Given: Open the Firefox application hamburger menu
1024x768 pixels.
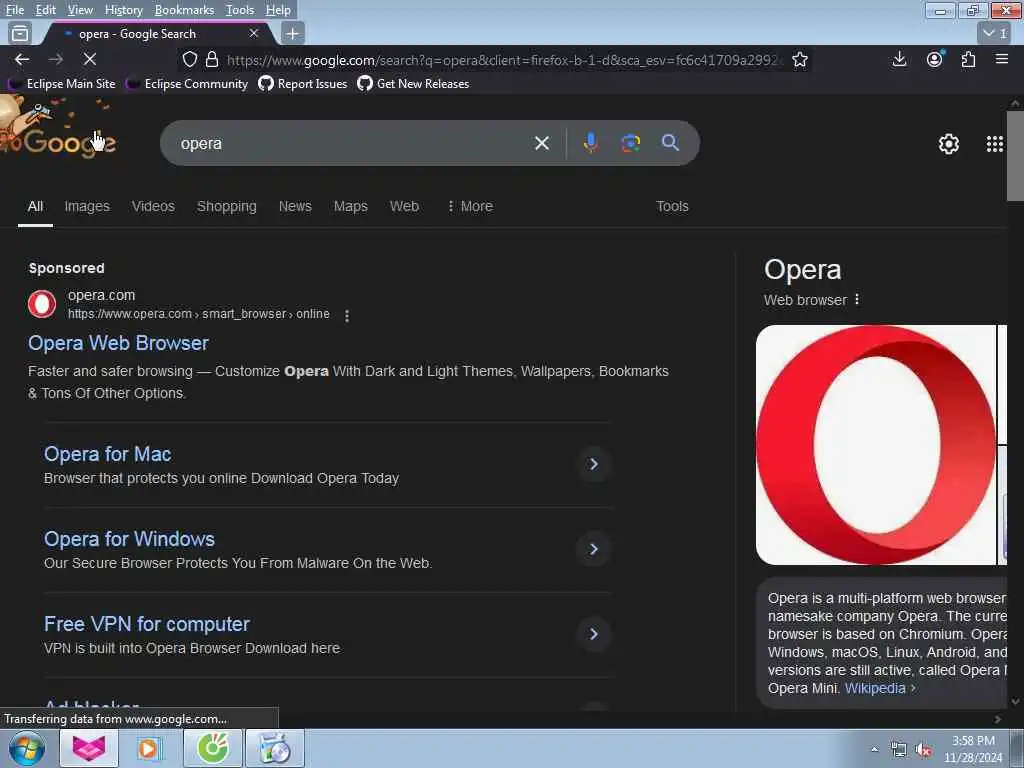Looking at the screenshot, I should (x=1001, y=59).
